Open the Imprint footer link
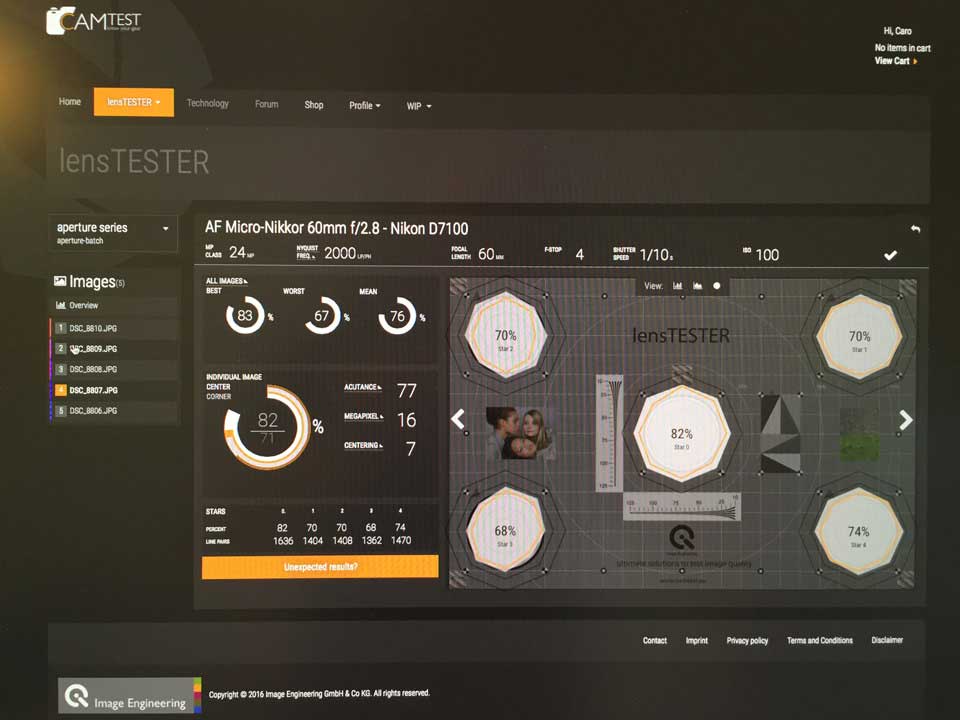This screenshot has height=720, width=960. pos(697,640)
